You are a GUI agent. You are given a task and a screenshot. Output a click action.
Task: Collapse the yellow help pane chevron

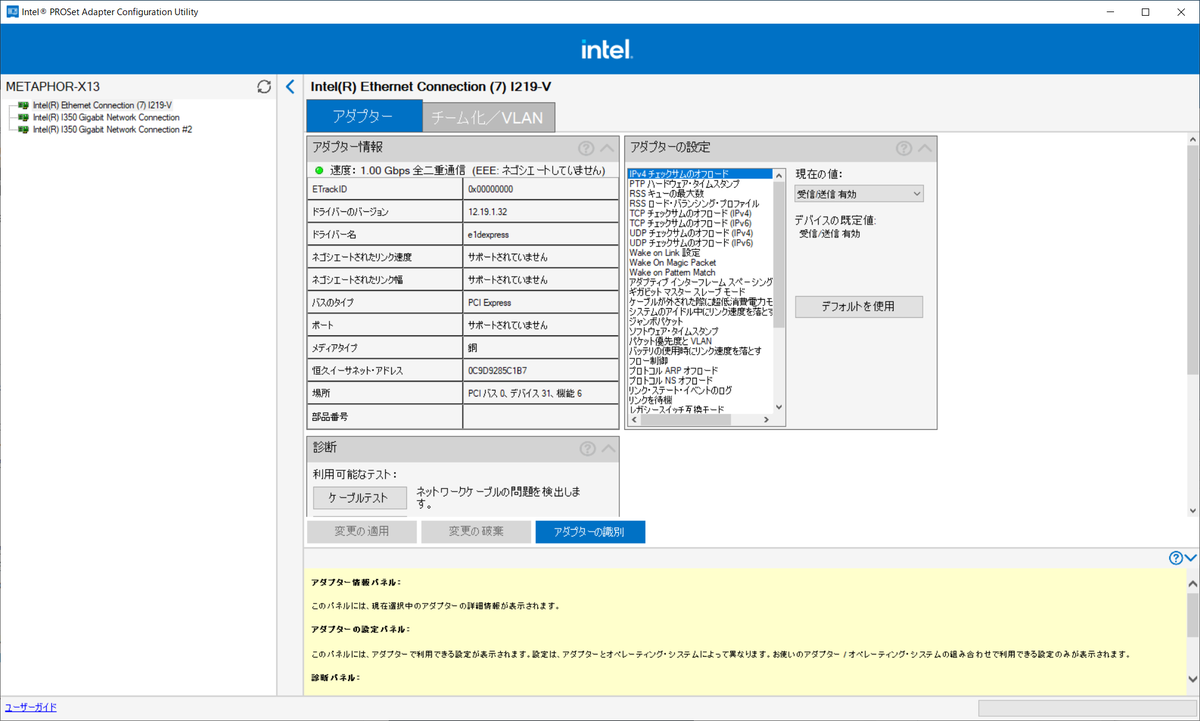pos(1190,558)
